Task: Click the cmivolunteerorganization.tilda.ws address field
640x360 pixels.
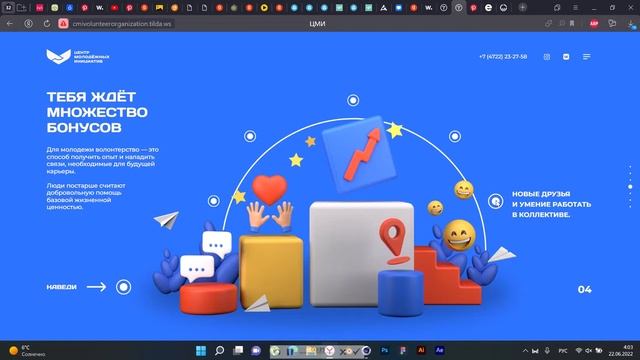Action: (122, 24)
